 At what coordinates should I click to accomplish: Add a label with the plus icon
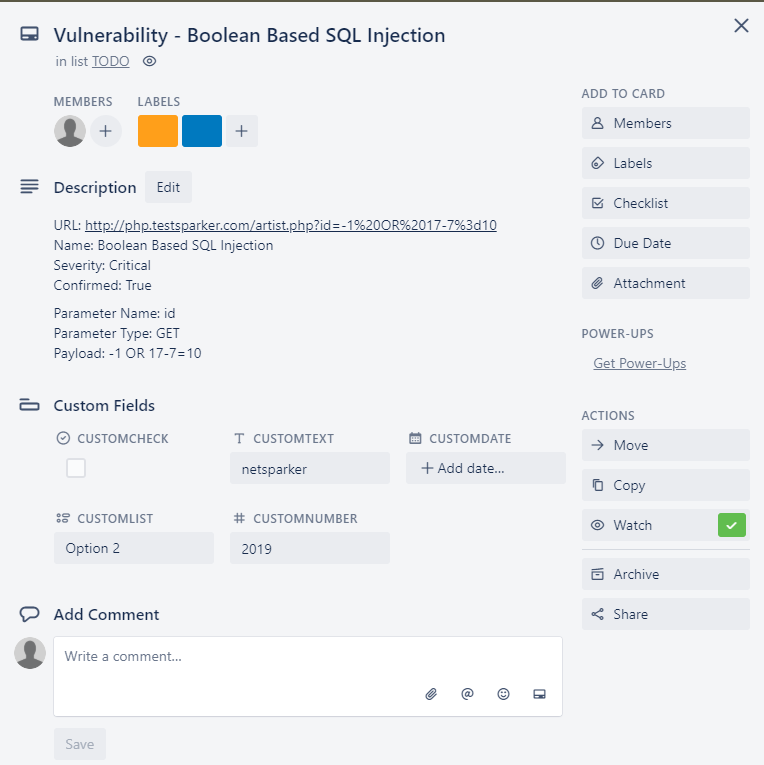(x=241, y=131)
